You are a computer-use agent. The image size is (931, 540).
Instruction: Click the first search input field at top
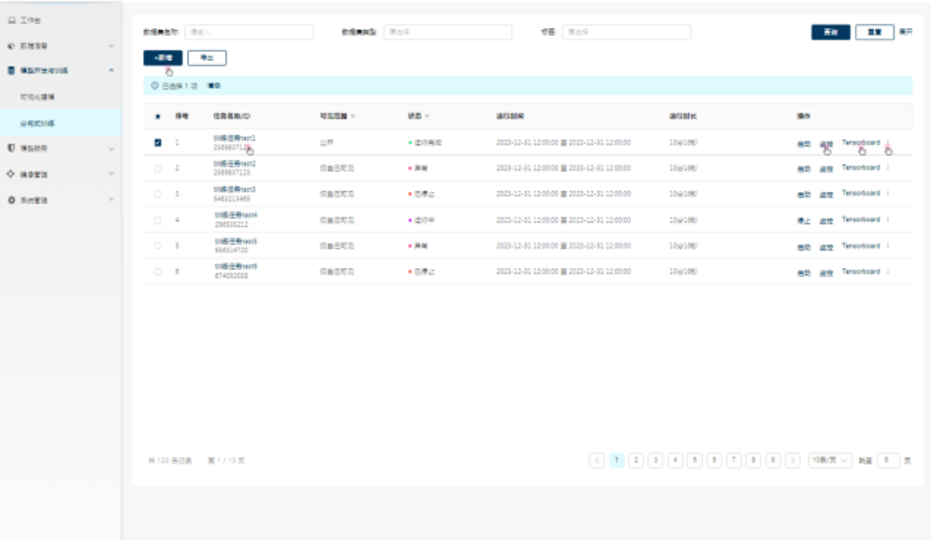tap(249, 32)
